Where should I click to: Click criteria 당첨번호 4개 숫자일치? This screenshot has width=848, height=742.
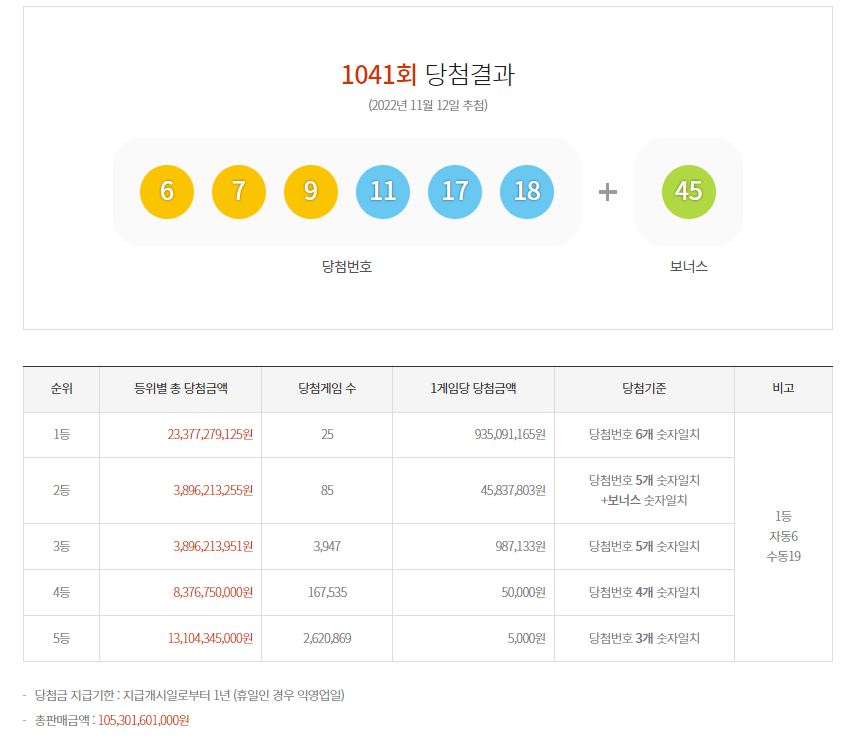(644, 592)
